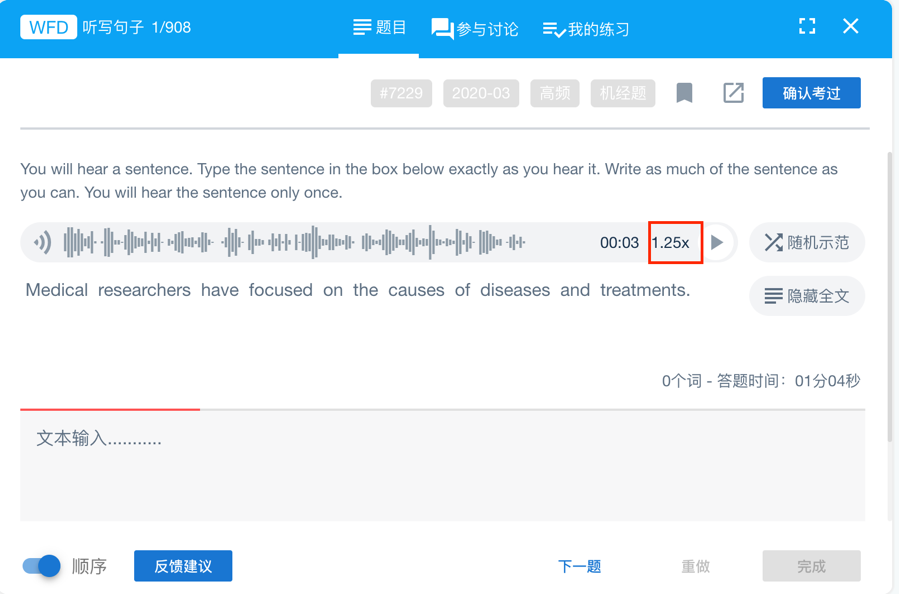The image size is (899, 594).
Task: Click the WFD badge label
Action: click(49, 27)
